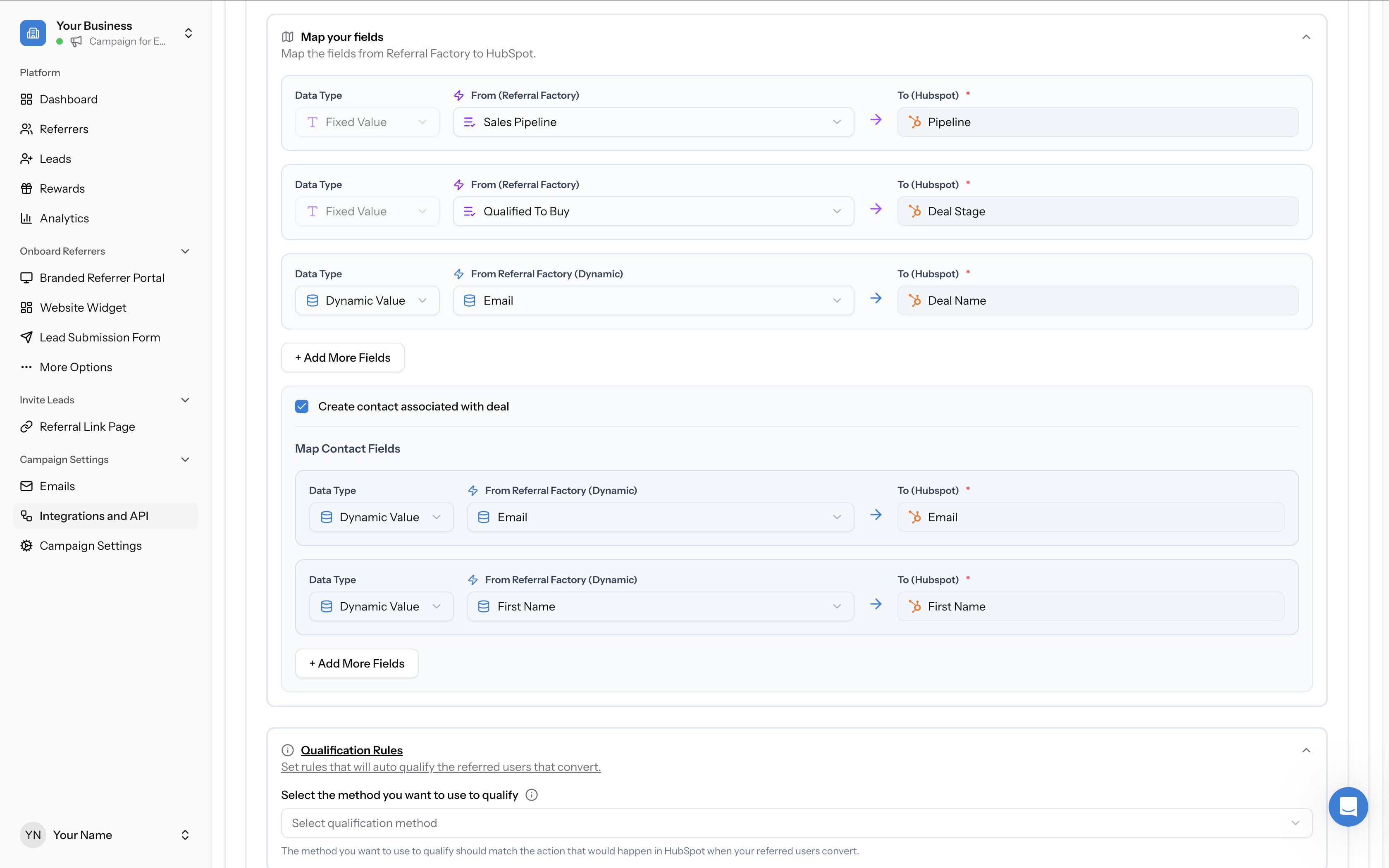Screen dimensions: 1389x868
Task: Expand the Campaign Settings section chevron
Action: (x=185, y=459)
